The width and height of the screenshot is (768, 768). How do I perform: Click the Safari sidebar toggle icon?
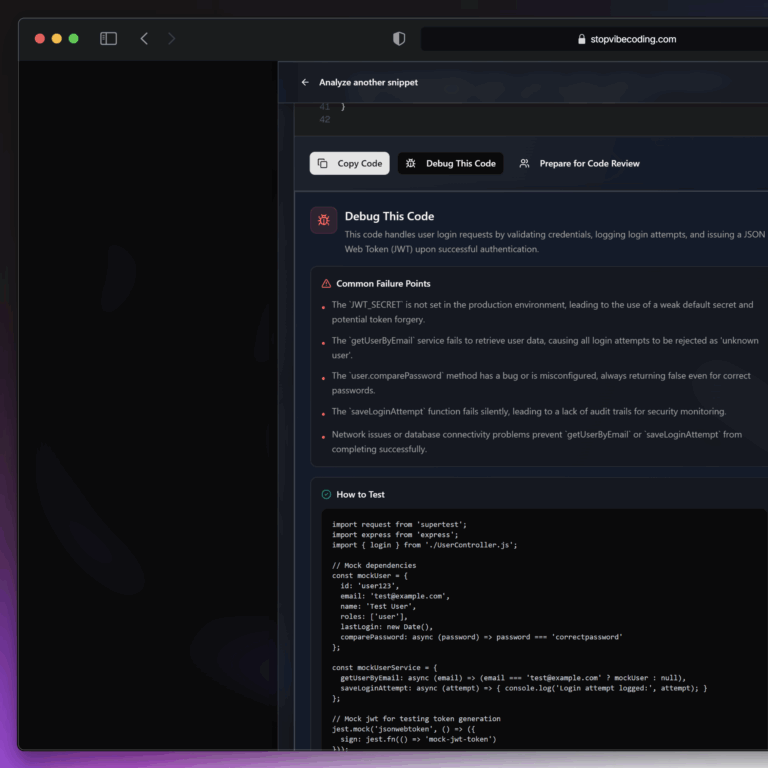coord(108,39)
